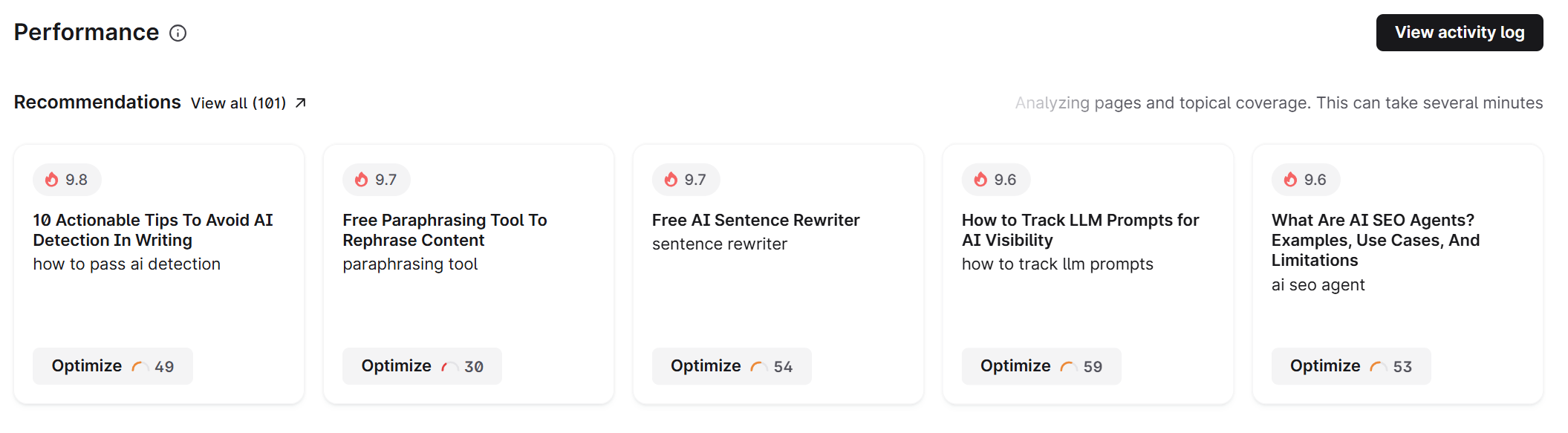Click flame icon on Sentence Rewriter card
The width and height of the screenshot is (1568, 433).
pyautogui.click(x=671, y=180)
